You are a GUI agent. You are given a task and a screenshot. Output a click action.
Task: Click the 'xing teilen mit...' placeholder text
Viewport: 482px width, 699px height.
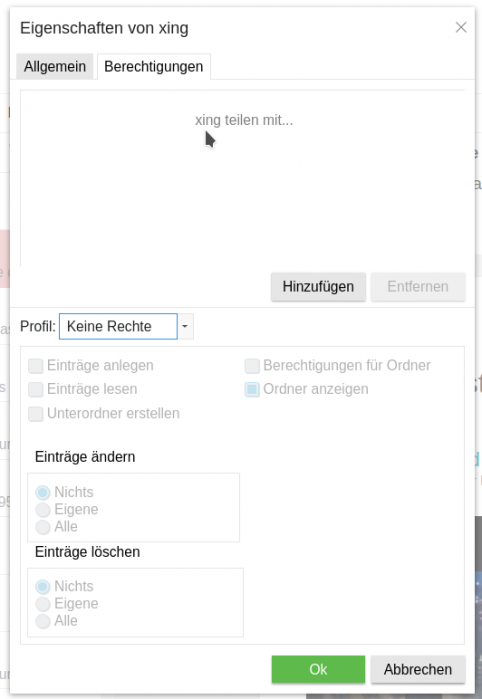(244, 120)
